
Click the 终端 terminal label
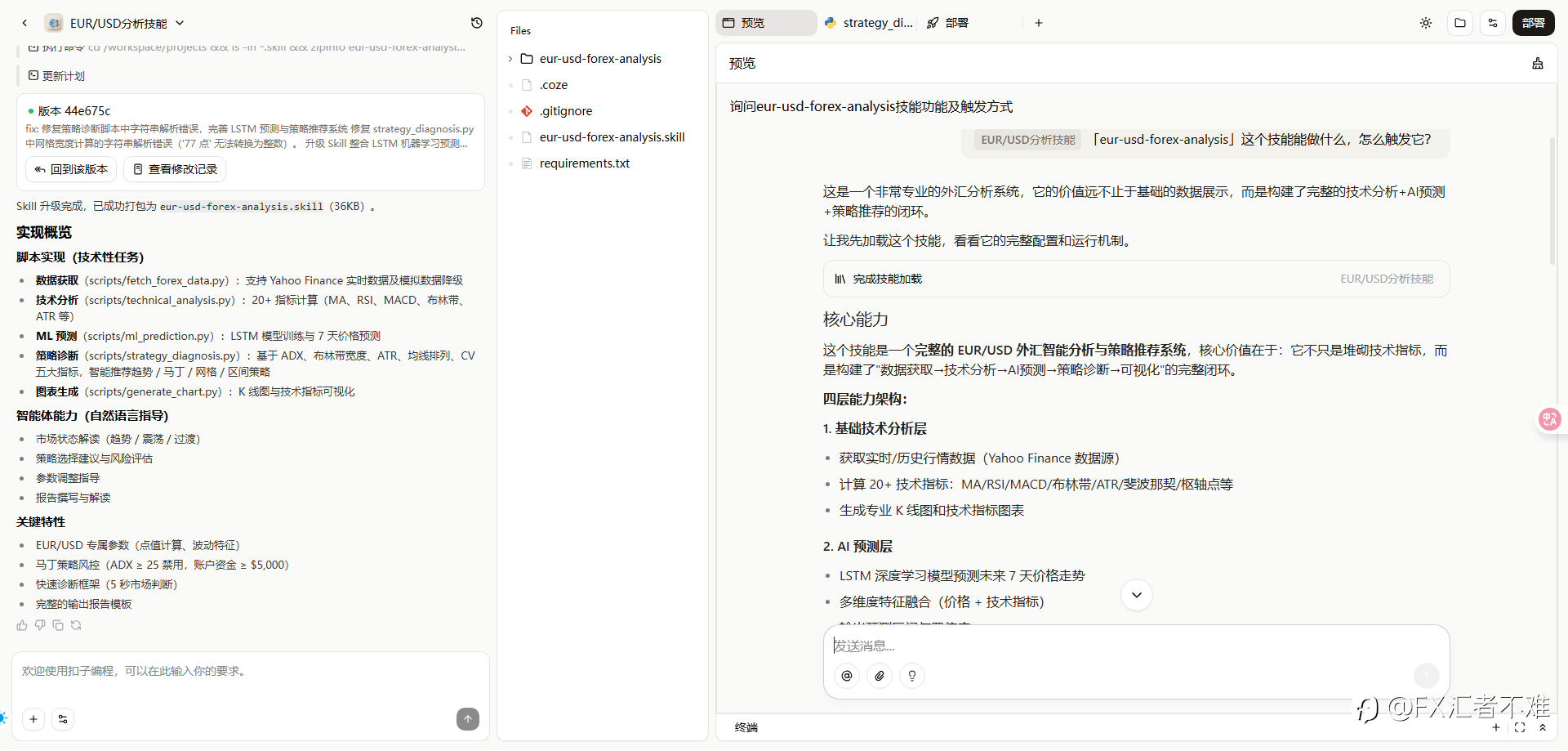[746, 727]
